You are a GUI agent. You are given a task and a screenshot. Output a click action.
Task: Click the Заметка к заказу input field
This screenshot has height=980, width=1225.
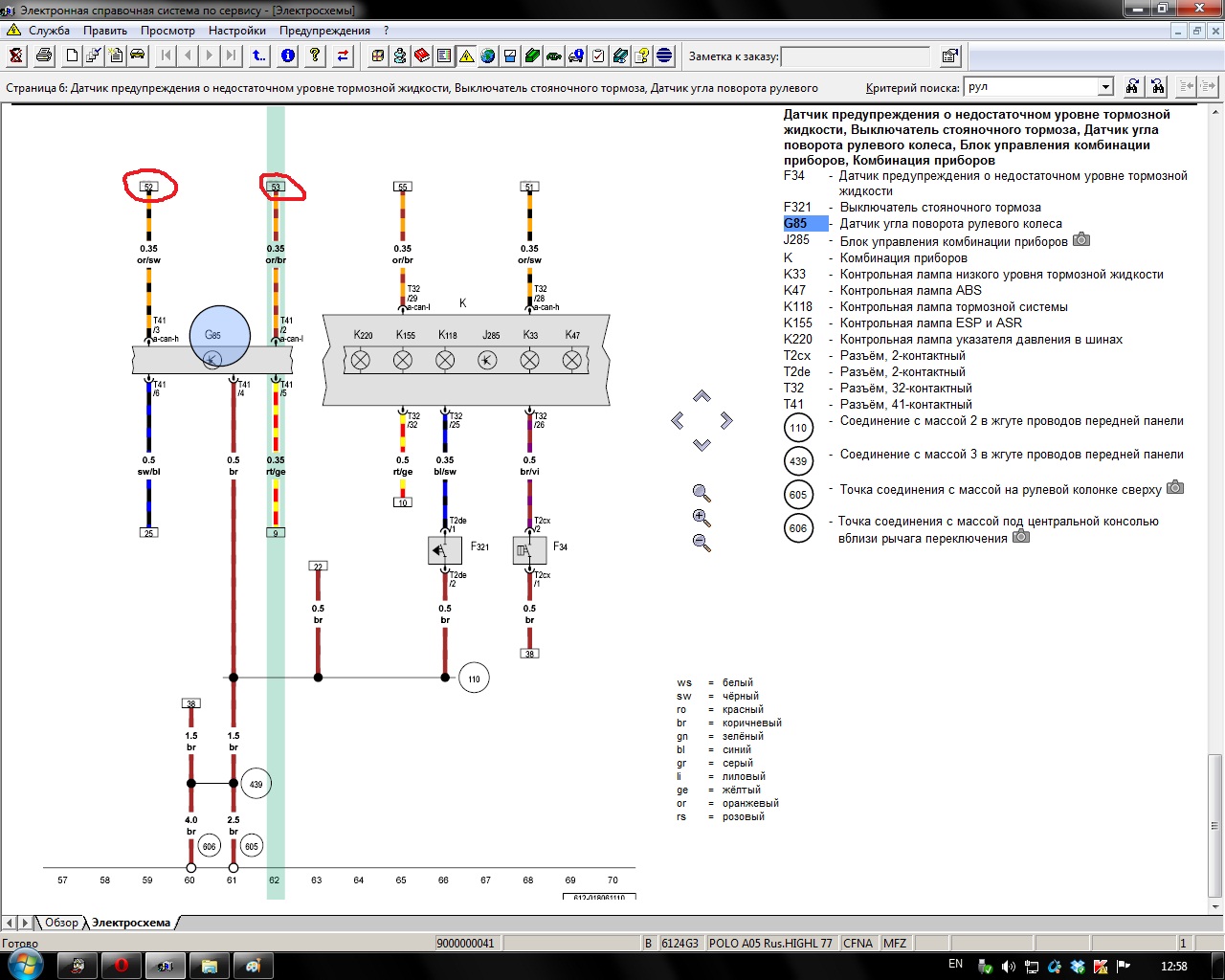[x=856, y=56]
